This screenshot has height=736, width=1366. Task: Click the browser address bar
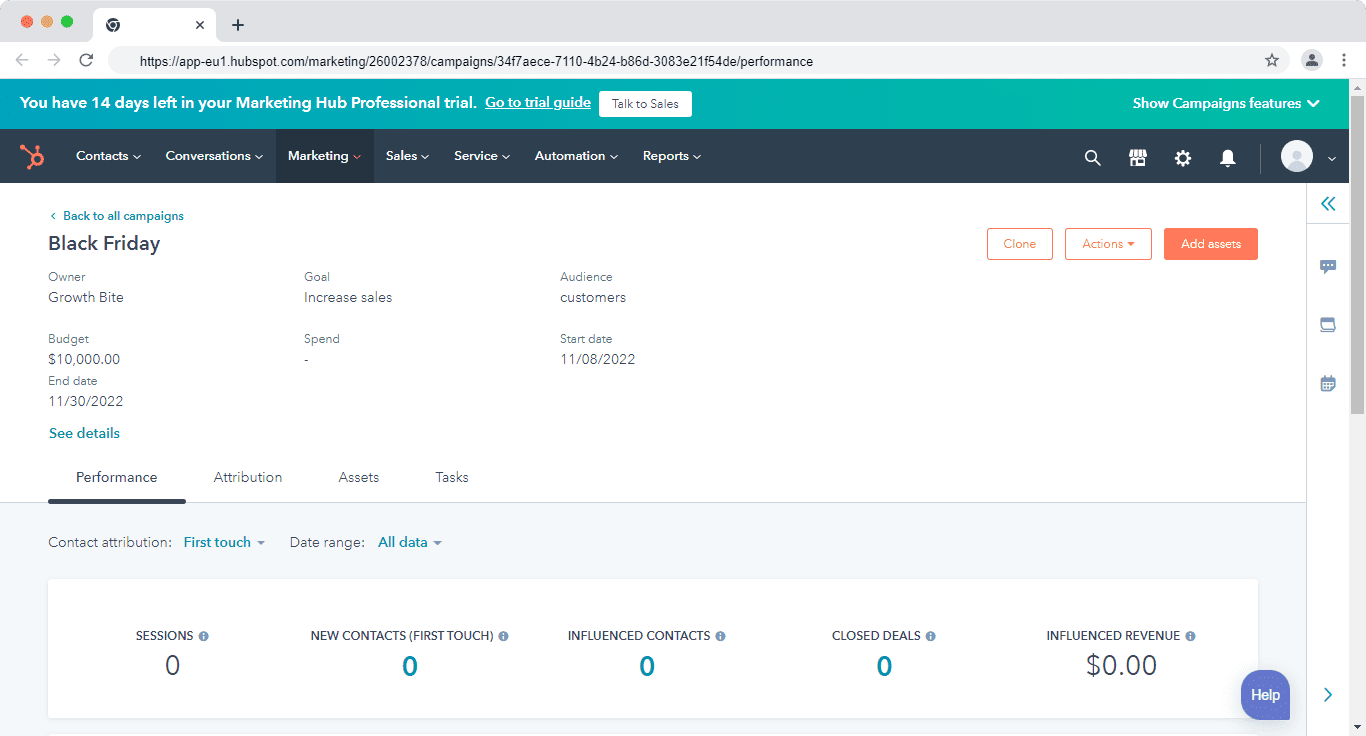coord(600,61)
